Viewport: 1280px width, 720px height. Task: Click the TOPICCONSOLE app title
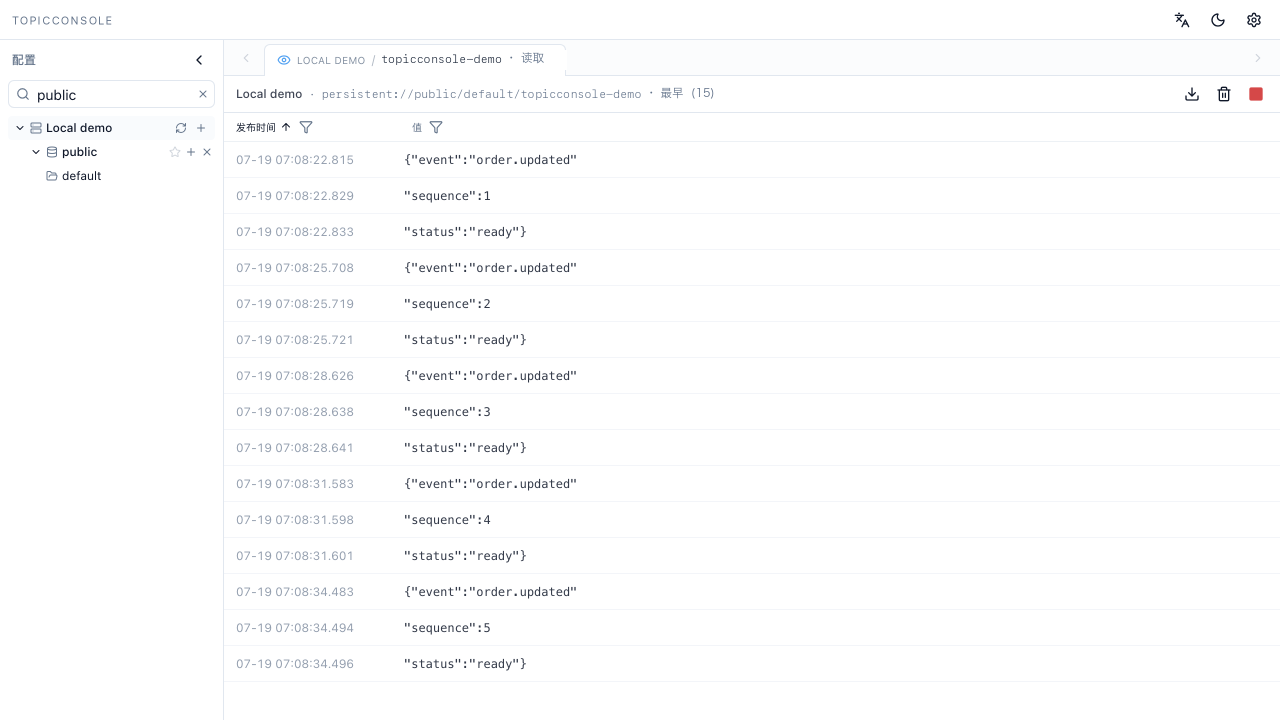click(x=62, y=20)
